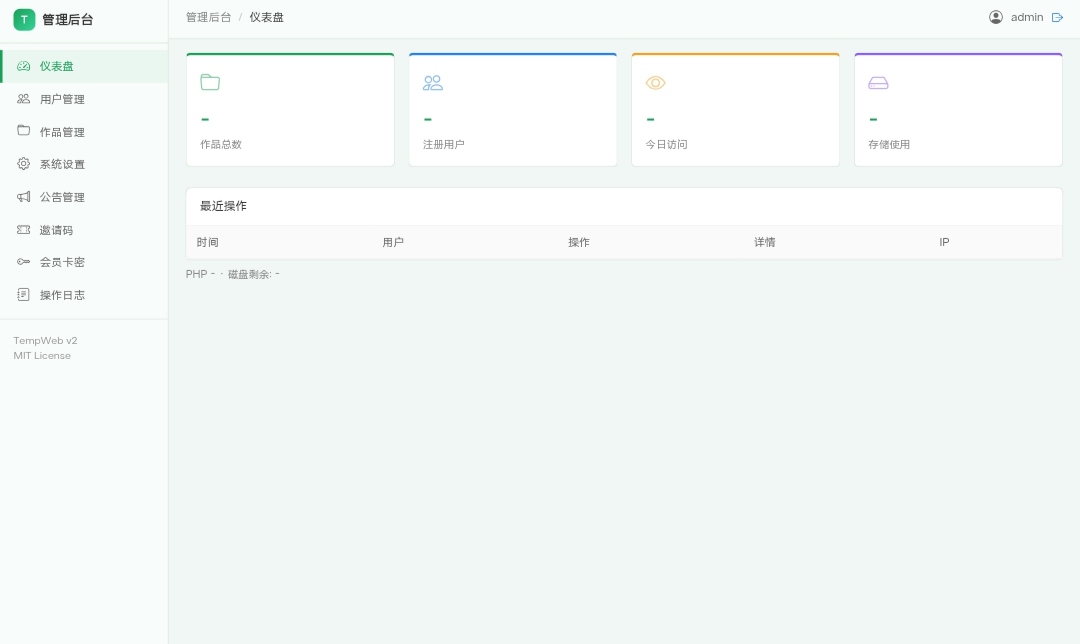
Task: Click the 最近操作 panel heading
Action: point(223,206)
